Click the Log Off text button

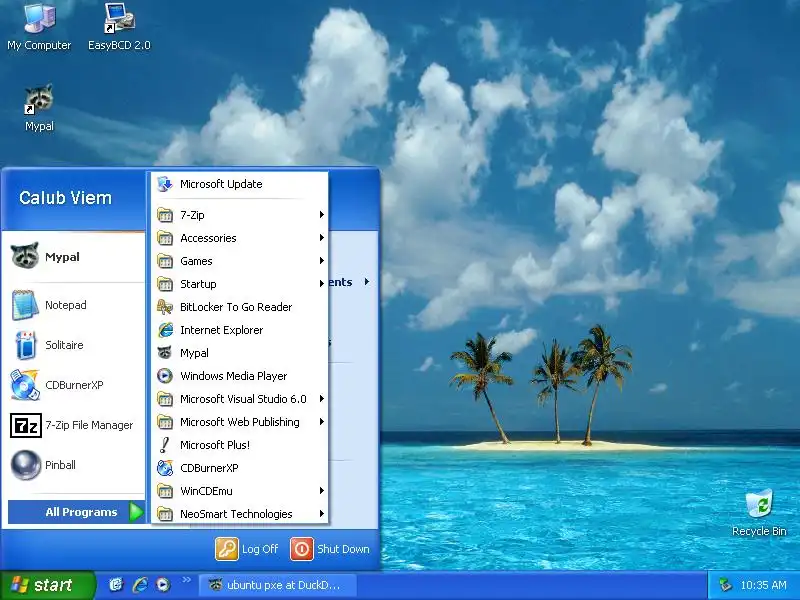tap(260, 549)
